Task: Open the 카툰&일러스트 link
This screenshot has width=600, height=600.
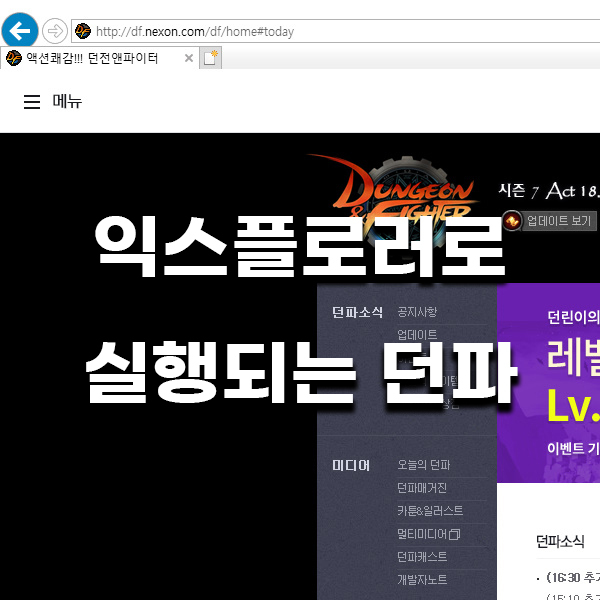Action: tap(430, 511)
